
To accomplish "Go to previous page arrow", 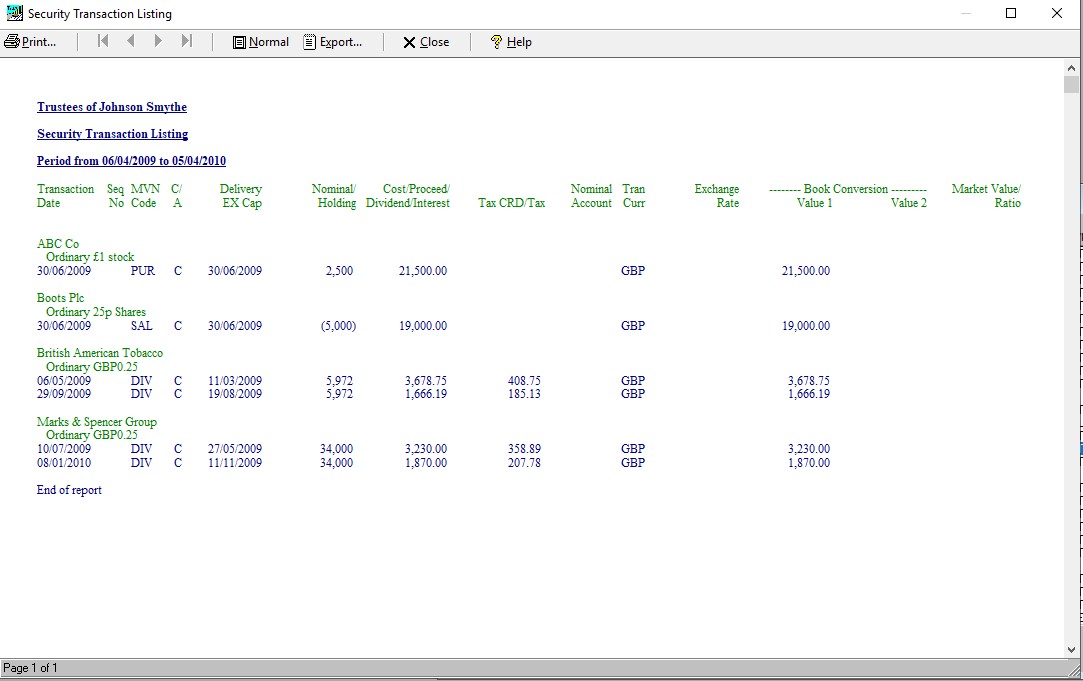I will [x=131, y=41].
